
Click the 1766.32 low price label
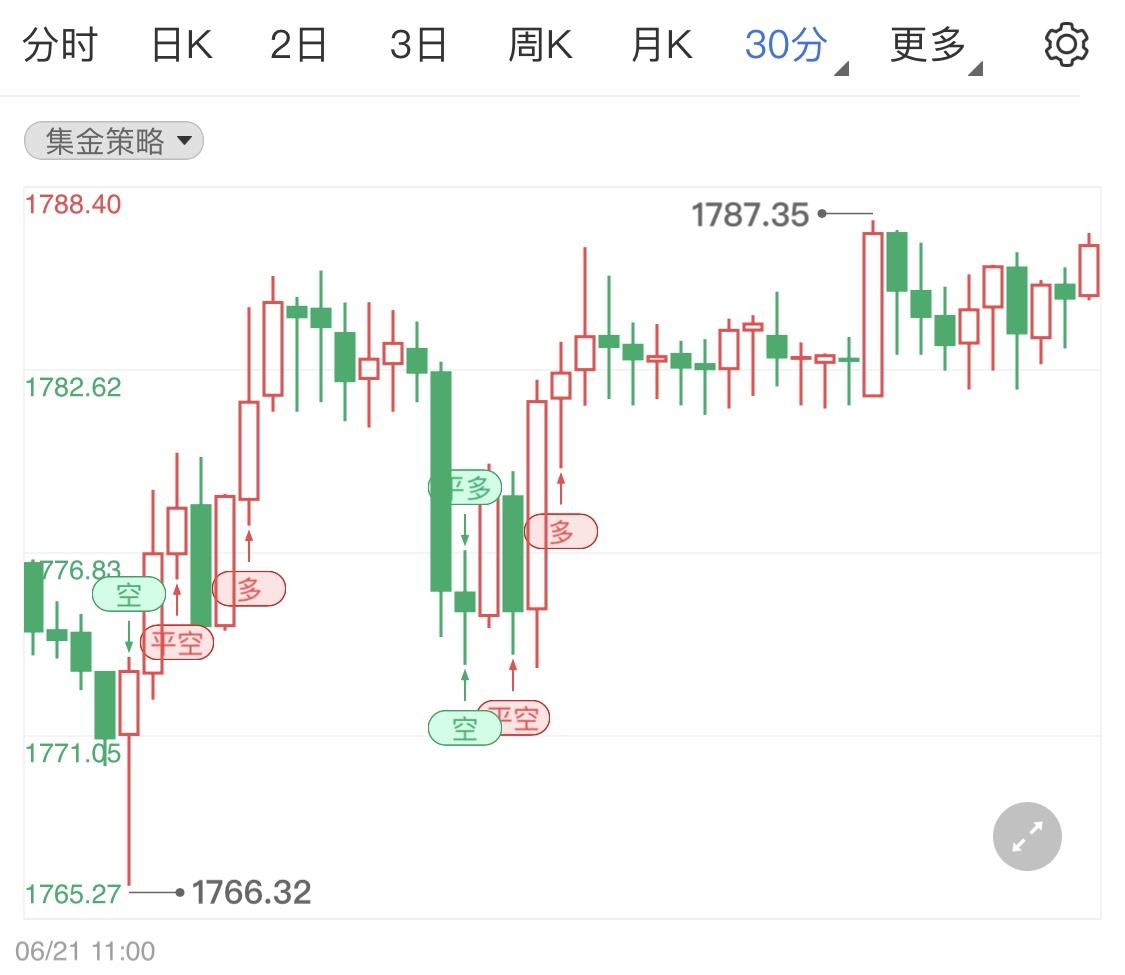[x=251, y=892]
